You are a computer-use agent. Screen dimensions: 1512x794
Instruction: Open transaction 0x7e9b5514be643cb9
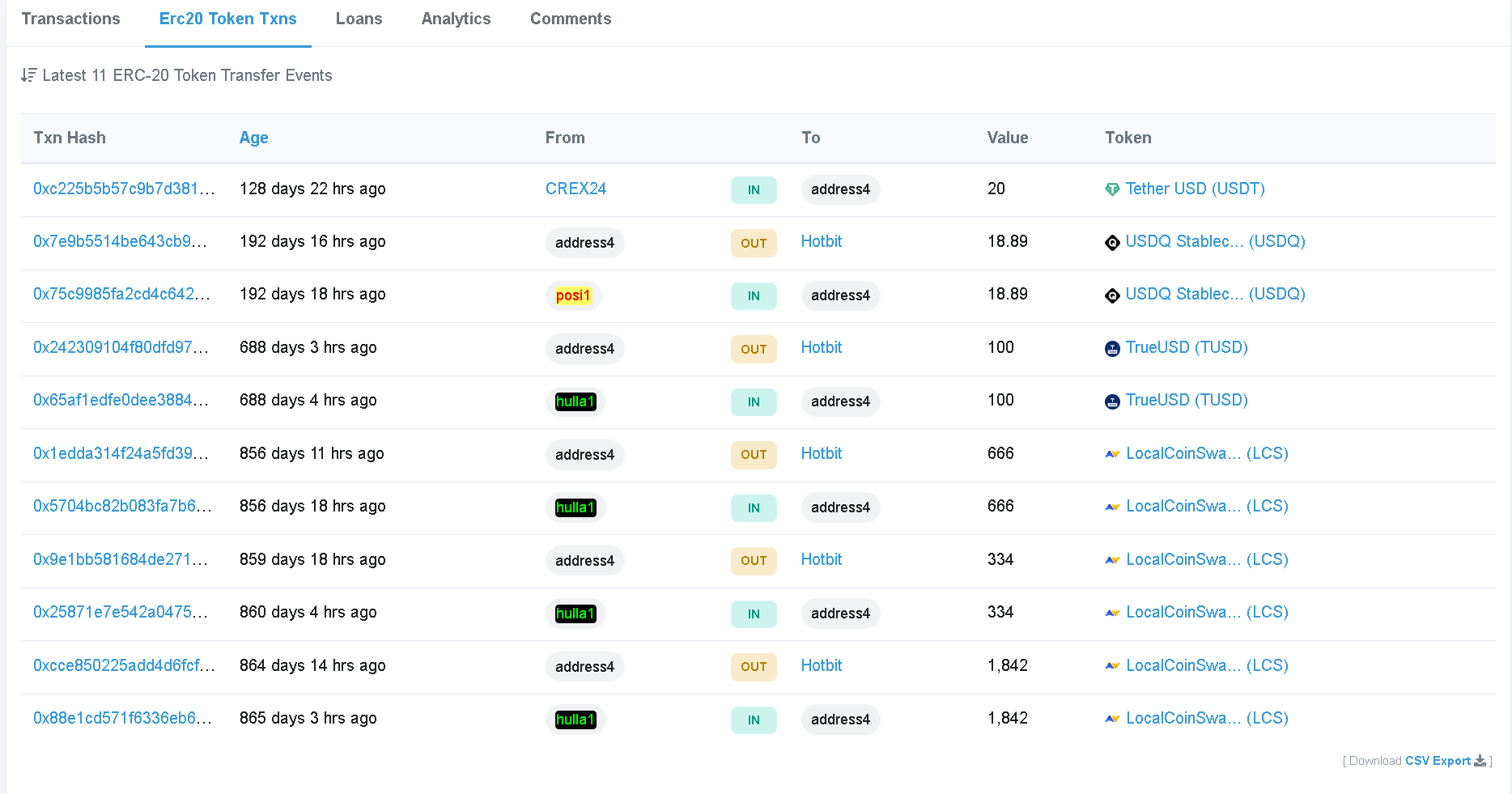[x=120, y=241]
